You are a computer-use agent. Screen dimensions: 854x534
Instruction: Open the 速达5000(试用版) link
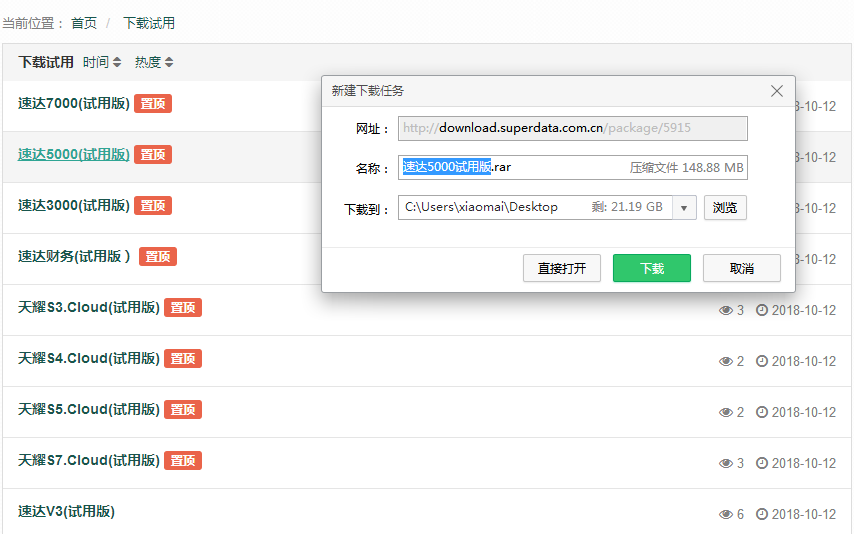click(74, 154)
